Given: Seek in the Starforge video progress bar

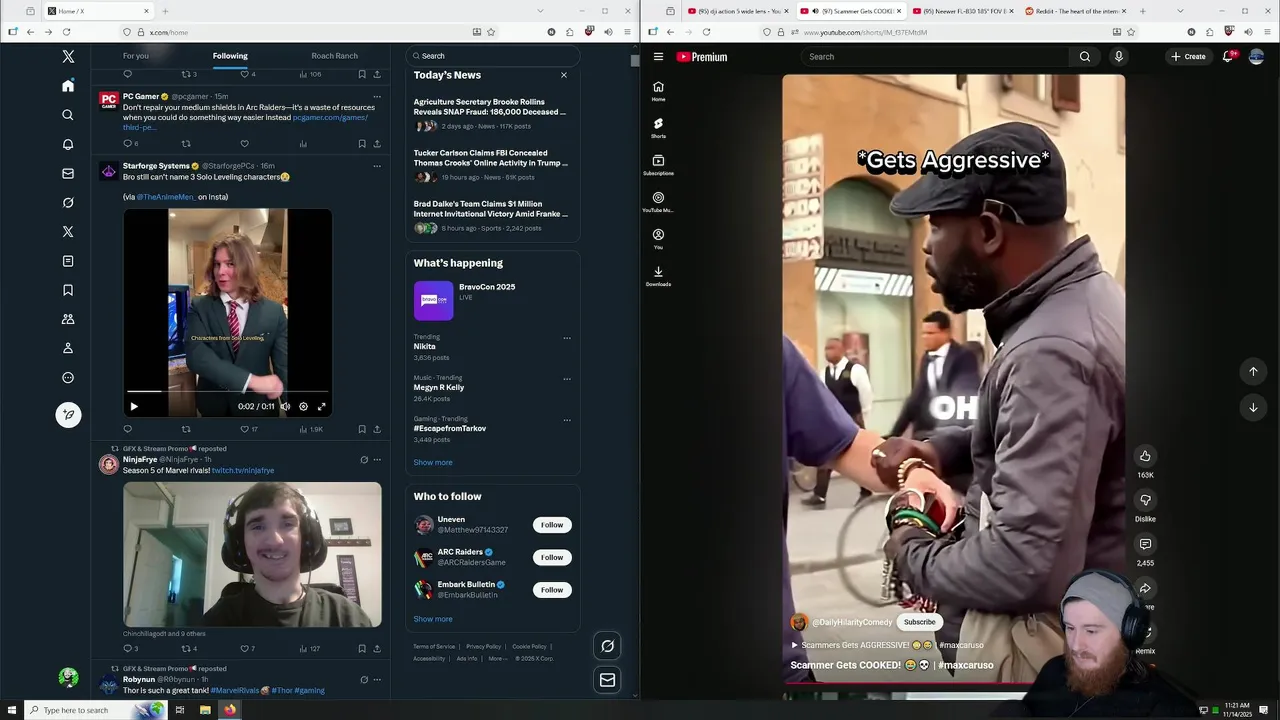Looking at the screenshot, I should [227, 391].
